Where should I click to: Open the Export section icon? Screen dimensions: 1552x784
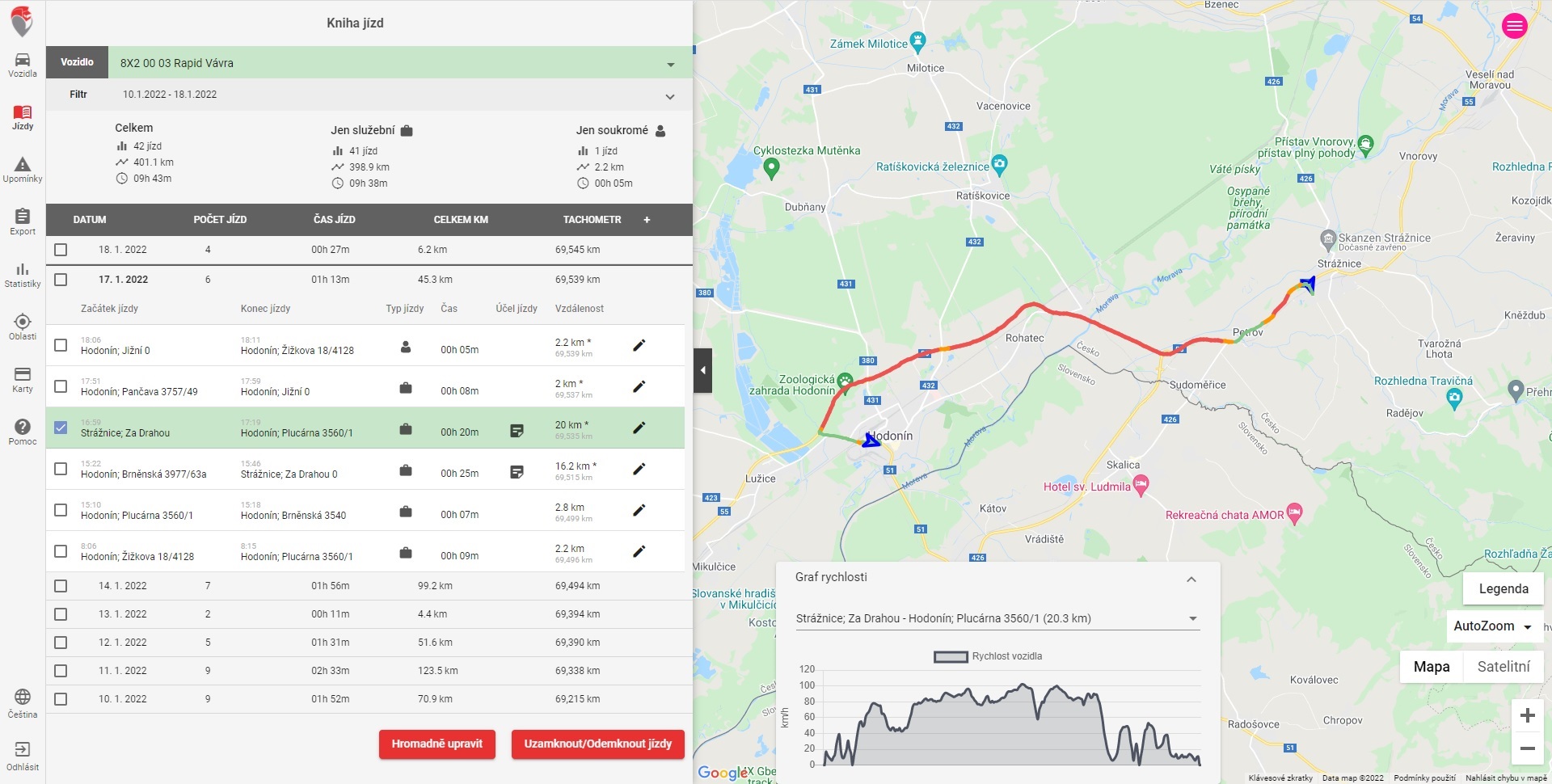coord(23,221)
